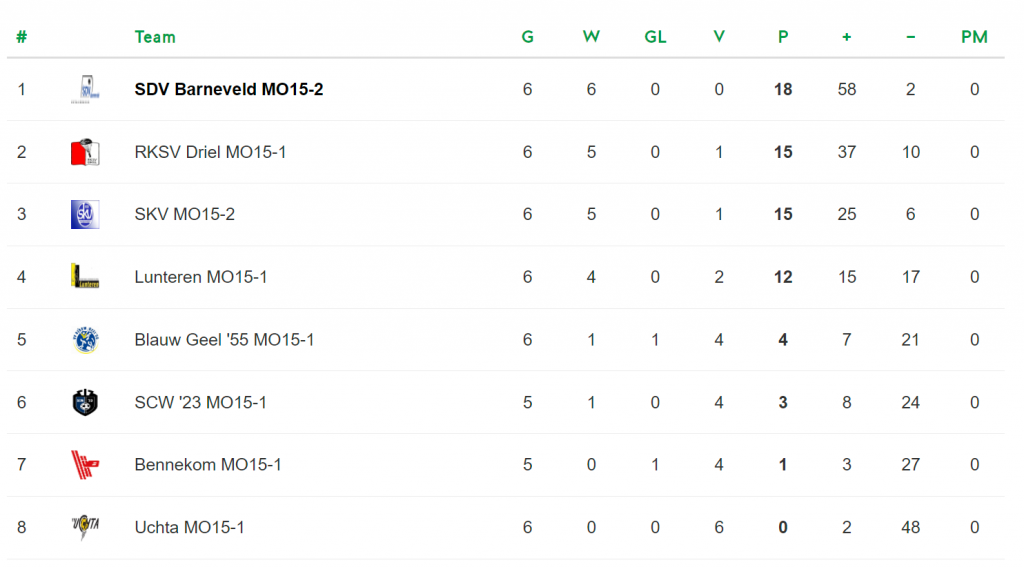Click the GL column header
The width and height of the screenshot is (1024, 567).
pyautogui.click(x=655, y=37)
